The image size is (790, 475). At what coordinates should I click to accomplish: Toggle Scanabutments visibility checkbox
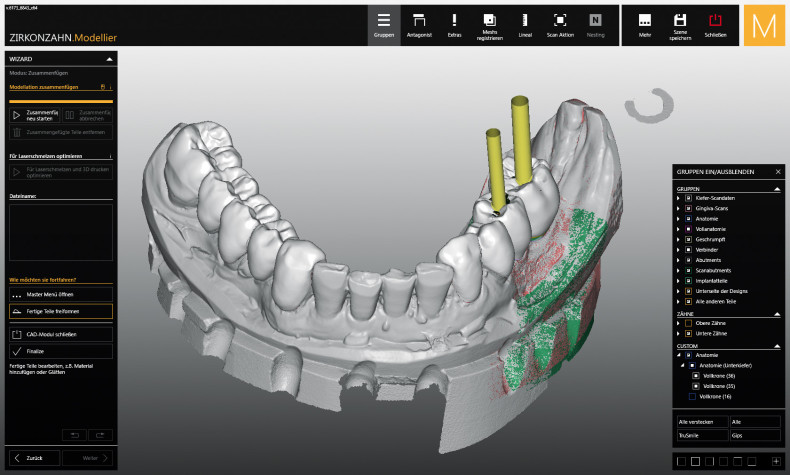pyautogui.click(x=688, y=270)
